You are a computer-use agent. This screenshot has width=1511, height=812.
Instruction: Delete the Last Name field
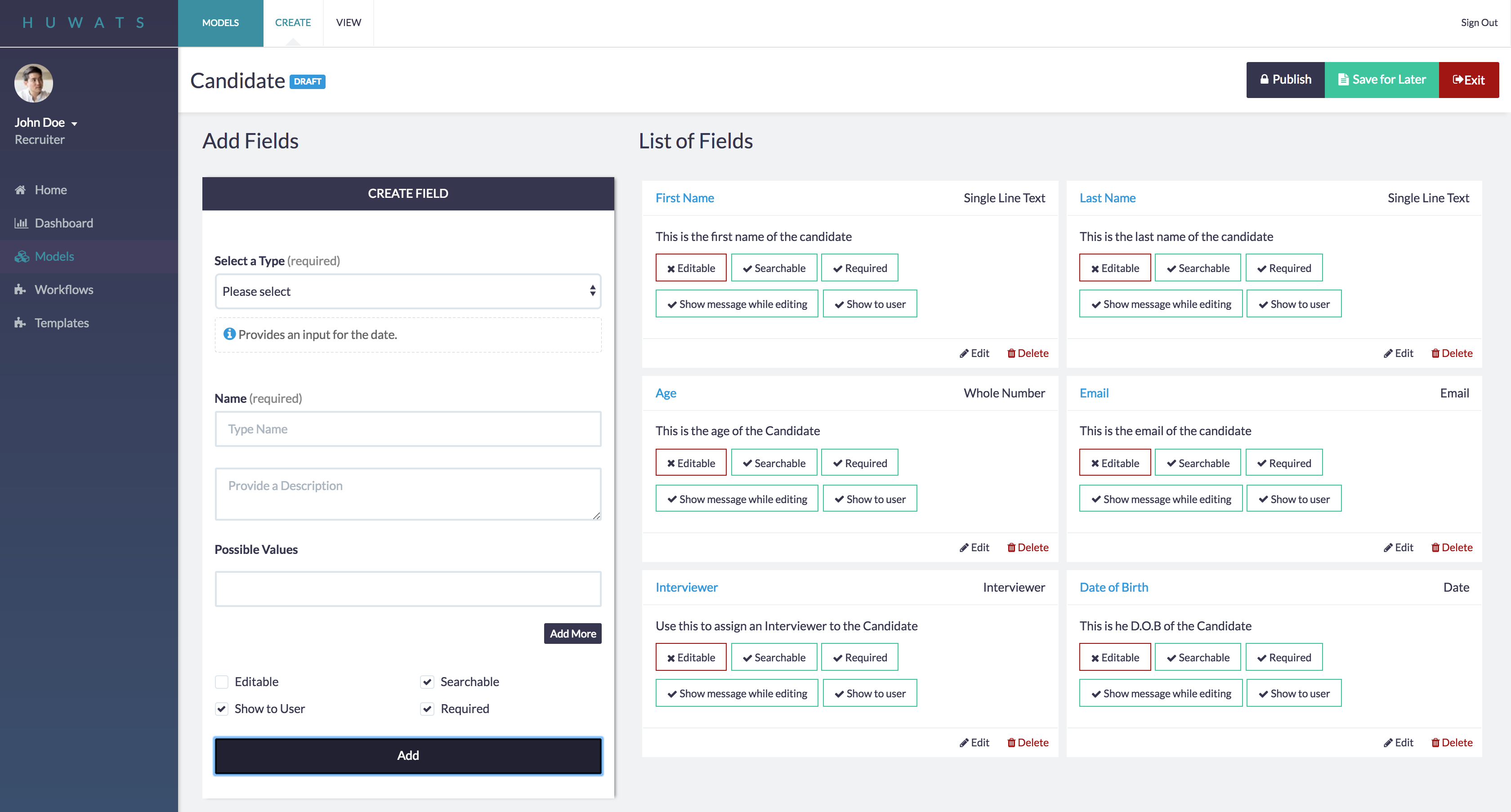pos(1452,353)
